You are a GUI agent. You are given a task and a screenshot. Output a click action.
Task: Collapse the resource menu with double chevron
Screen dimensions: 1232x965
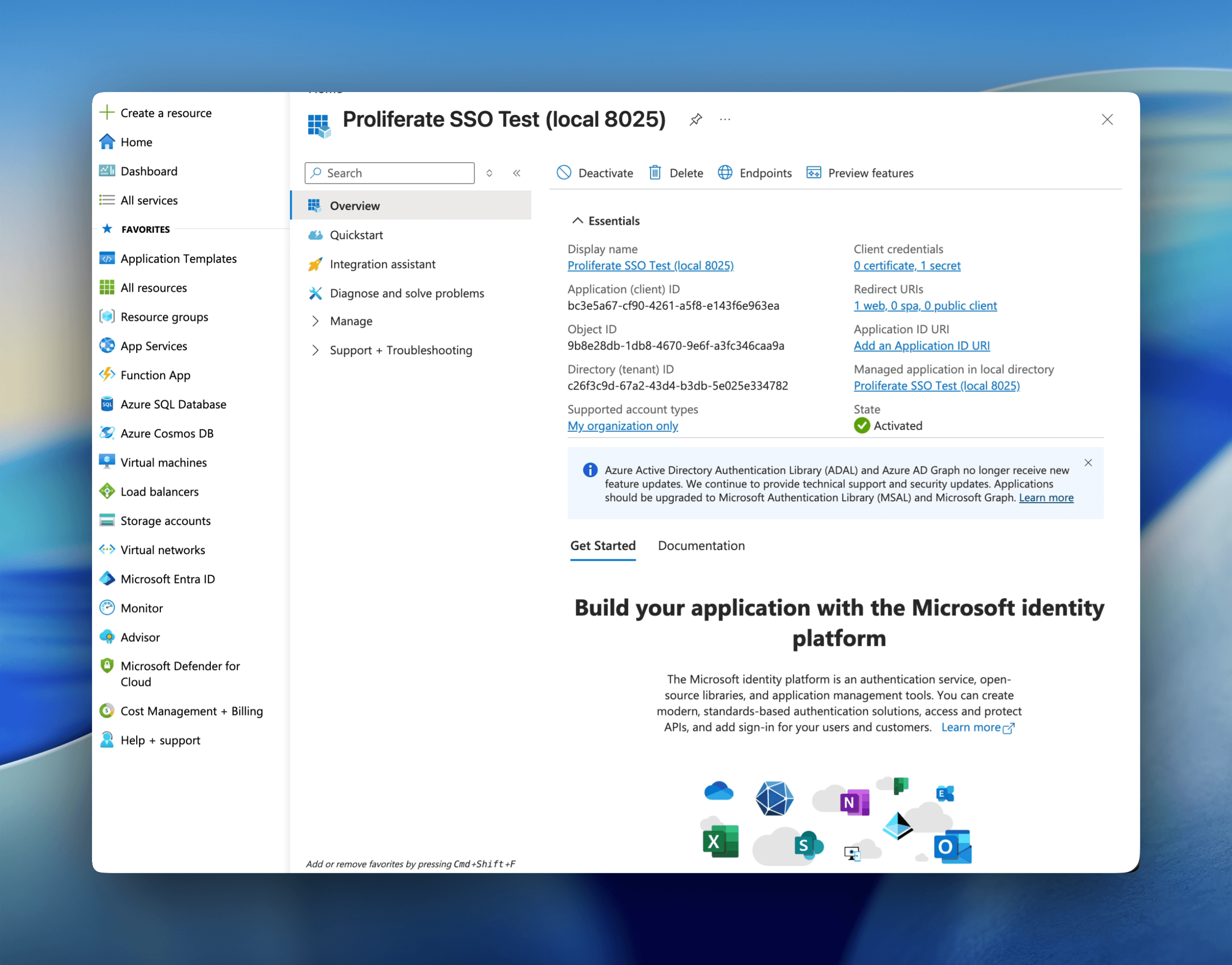516,173
